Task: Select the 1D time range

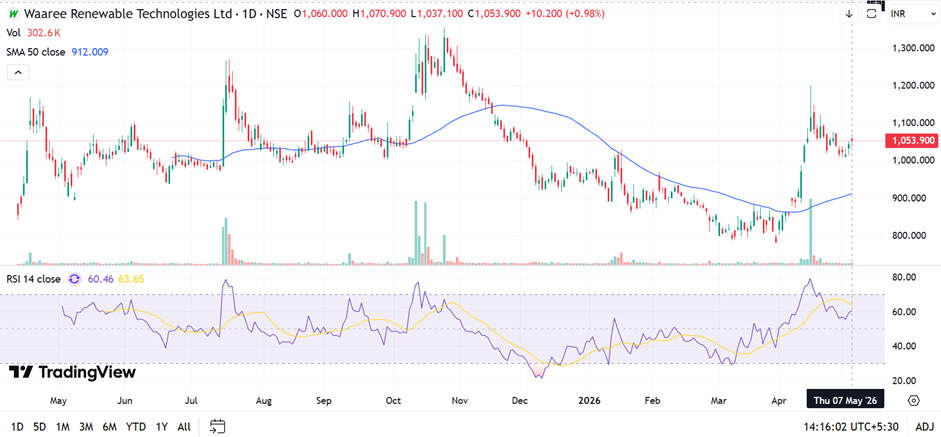Action: tap(17, 427)
